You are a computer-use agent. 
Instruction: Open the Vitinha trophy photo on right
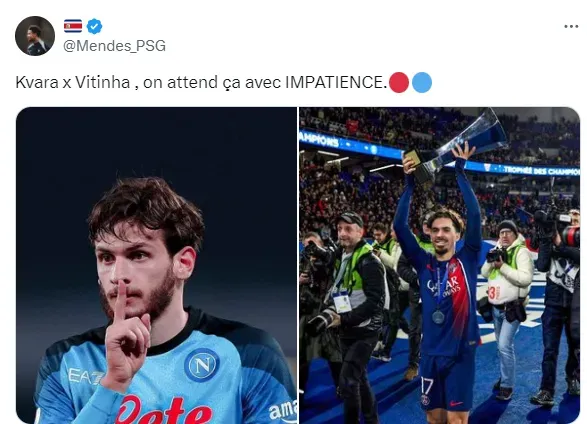(440, 265)
